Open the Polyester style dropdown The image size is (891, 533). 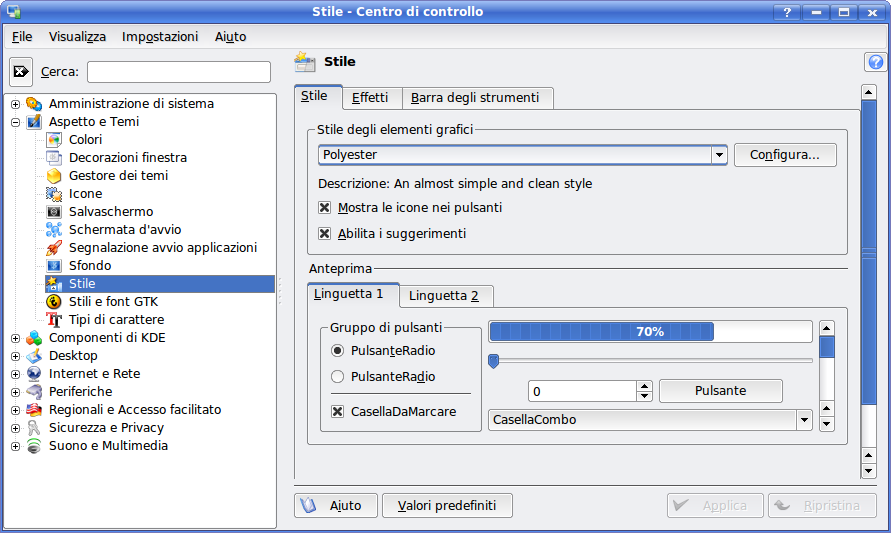(x=718, y=155)
